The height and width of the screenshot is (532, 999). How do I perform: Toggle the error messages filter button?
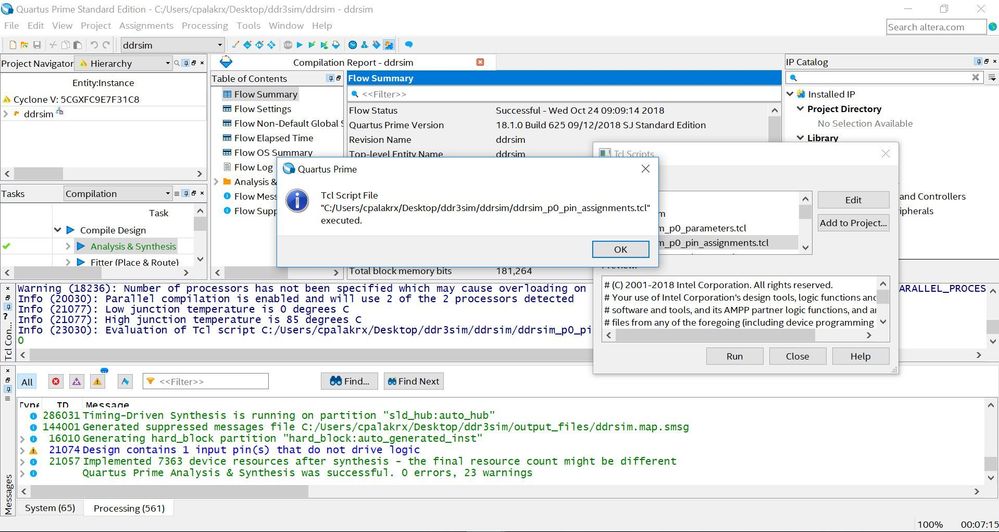[55, 381]
